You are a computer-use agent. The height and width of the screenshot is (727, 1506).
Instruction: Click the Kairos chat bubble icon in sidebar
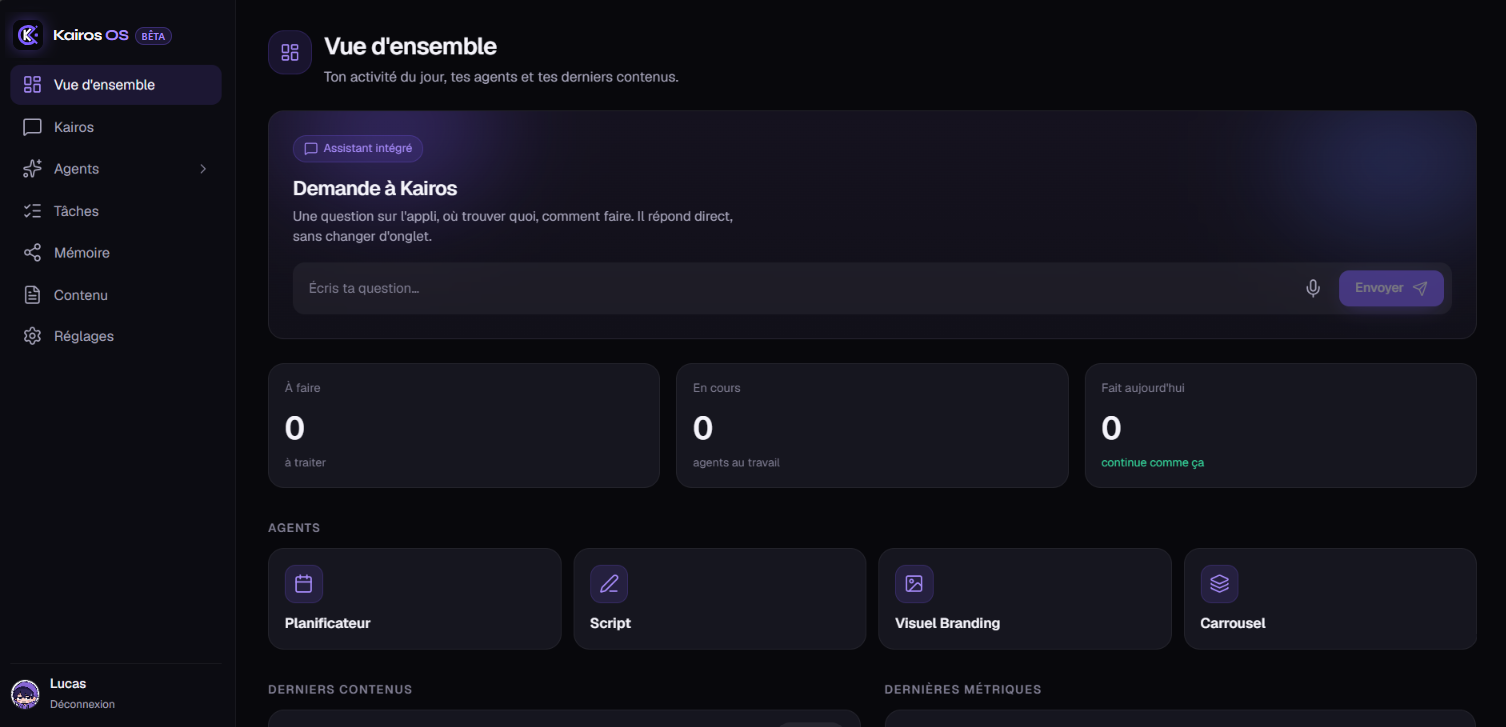tap(32, 127)
